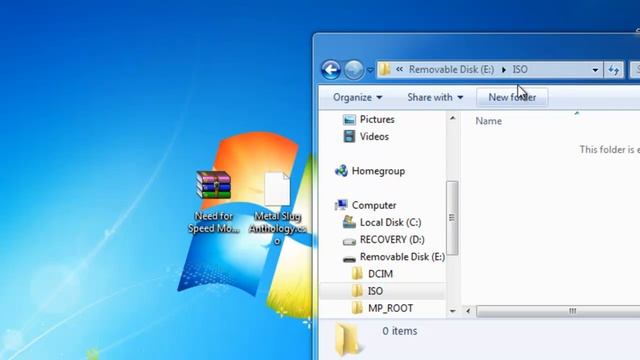Open recent pages dropdown beside Forward button

coord(370,70)
